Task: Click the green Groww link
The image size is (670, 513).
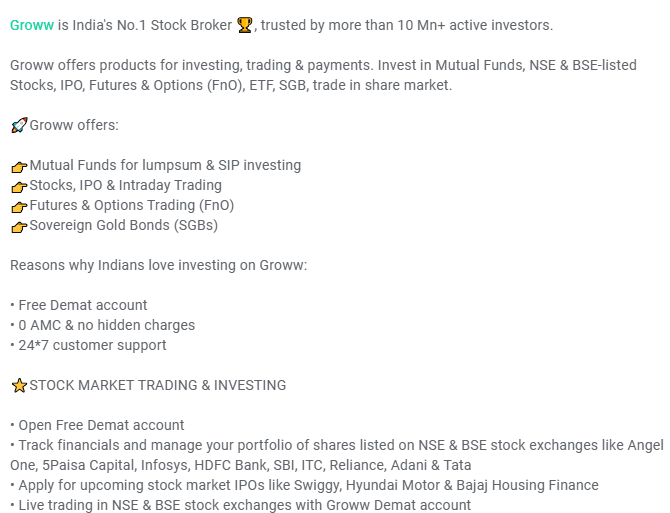Action: (x=31, y=25)
